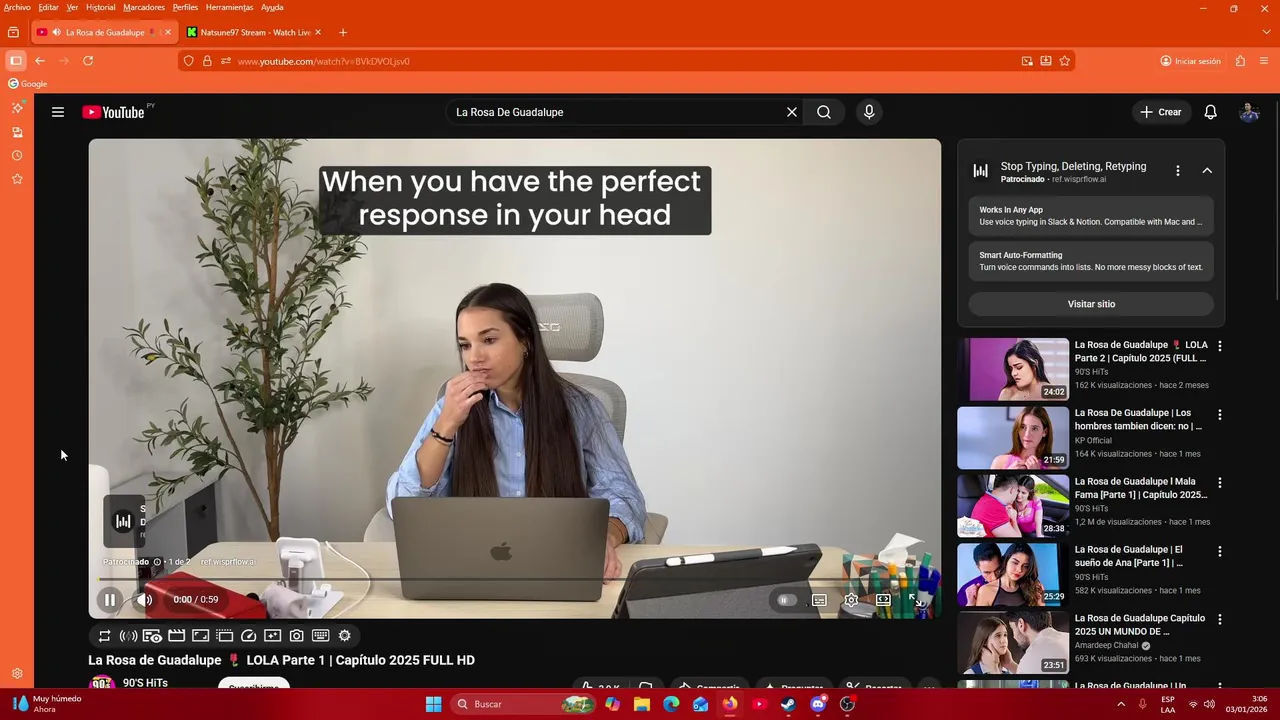Click the Visitar sitio button
Viewport: 1280px width, 720px height.
click(1091, 304)
